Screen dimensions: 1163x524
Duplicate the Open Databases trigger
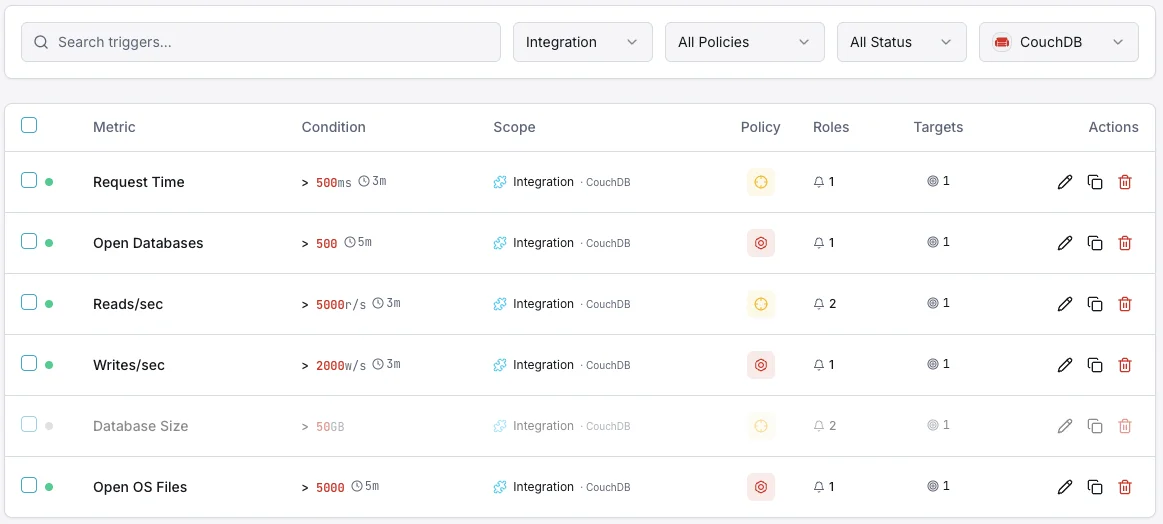1095,243
